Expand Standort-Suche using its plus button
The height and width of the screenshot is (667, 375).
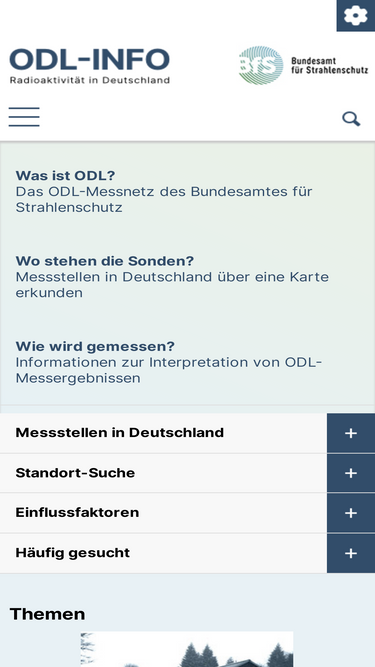[x=351, y=473]
